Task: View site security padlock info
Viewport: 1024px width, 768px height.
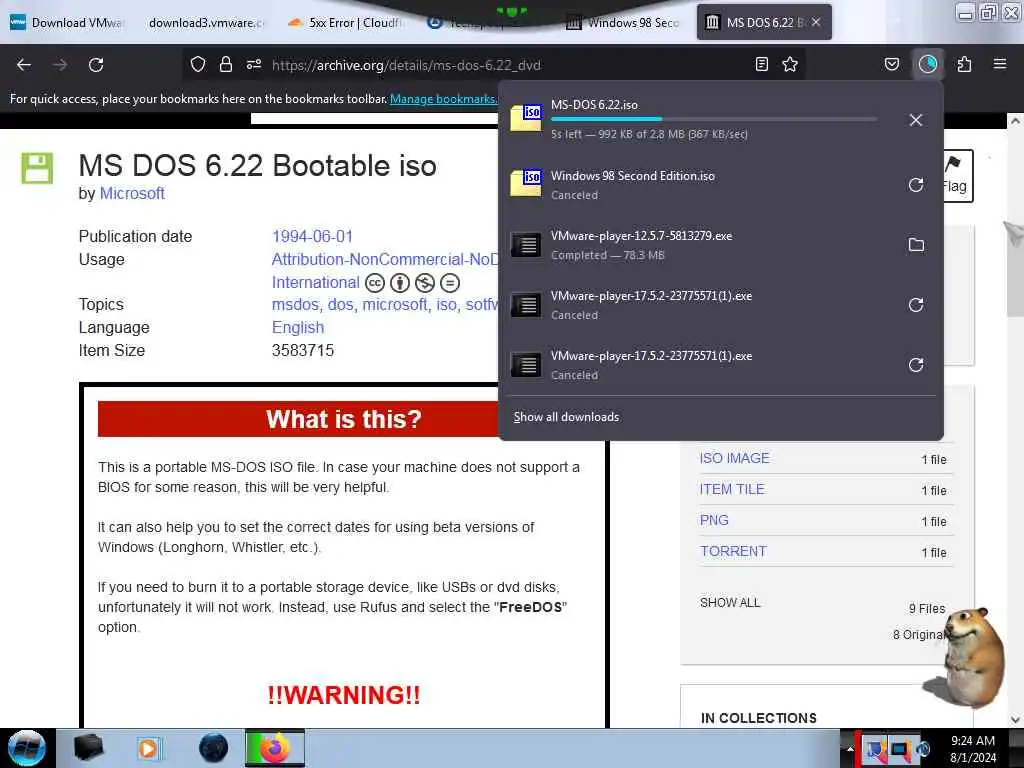Action: pyautogui.click(x=226, y=65)
